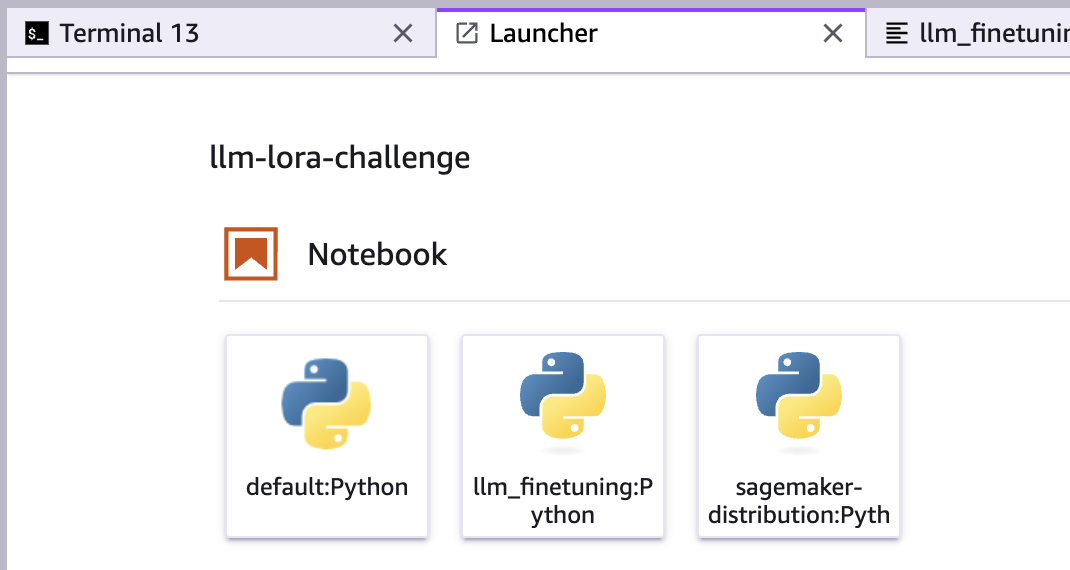Click the orange Notebook section icon

point(251,254)
